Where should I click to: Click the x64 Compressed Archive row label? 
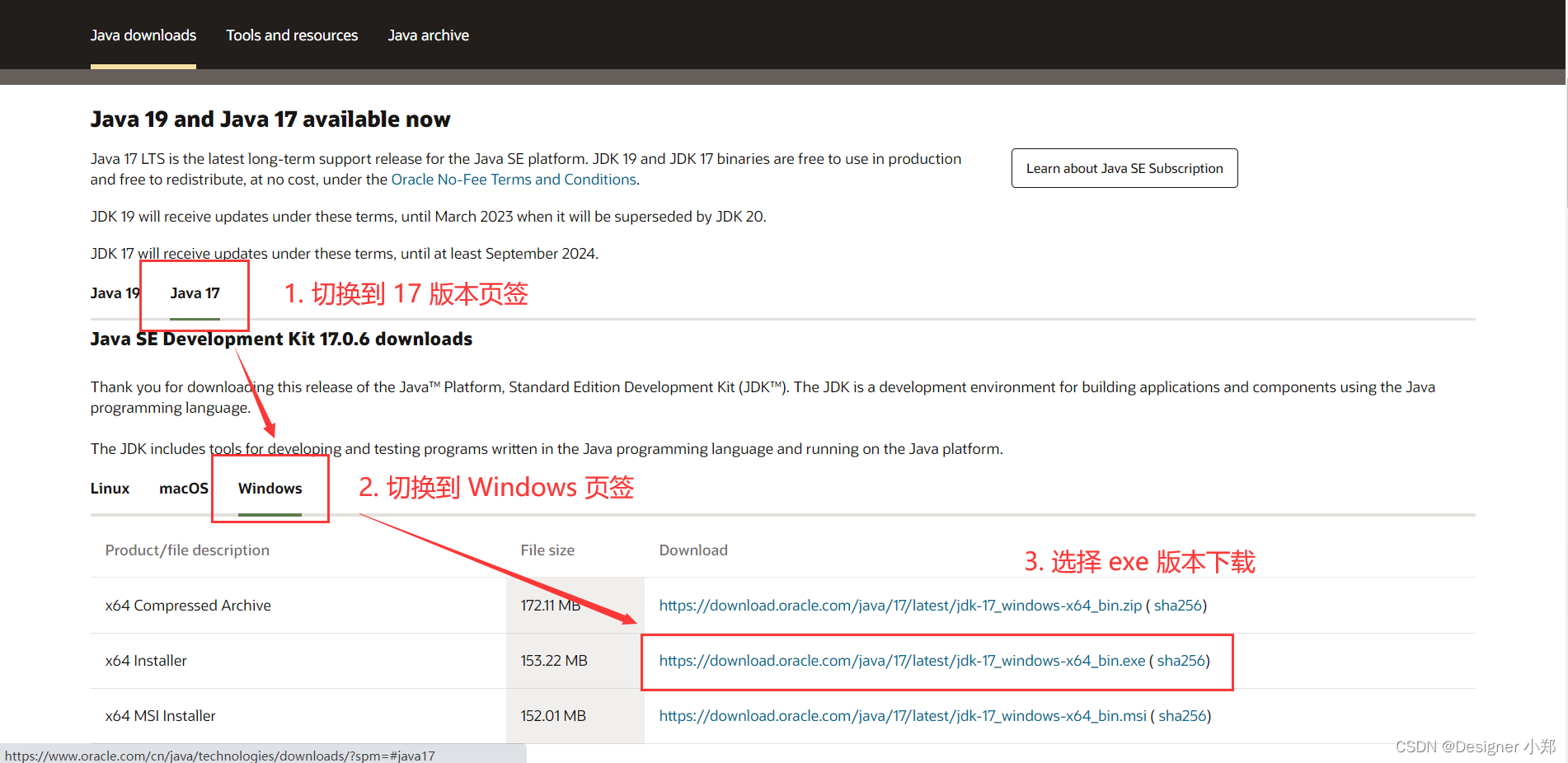tap(188, 606)
